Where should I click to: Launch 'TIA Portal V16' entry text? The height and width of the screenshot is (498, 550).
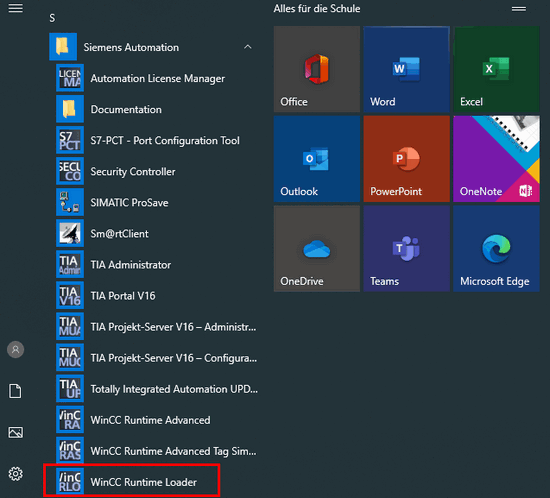pos(123,296)
